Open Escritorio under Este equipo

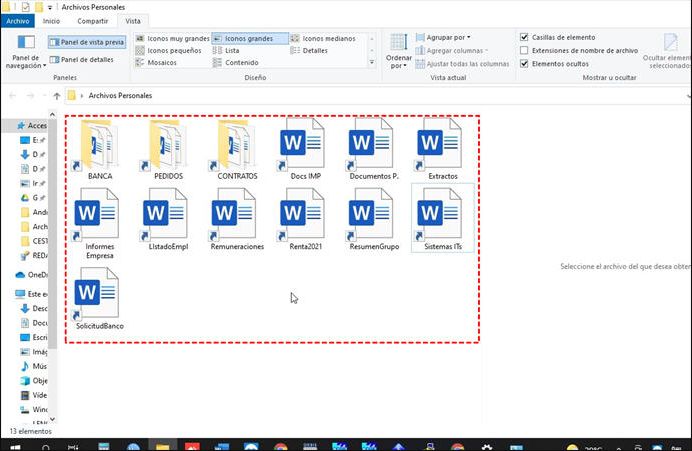[34, 337]
